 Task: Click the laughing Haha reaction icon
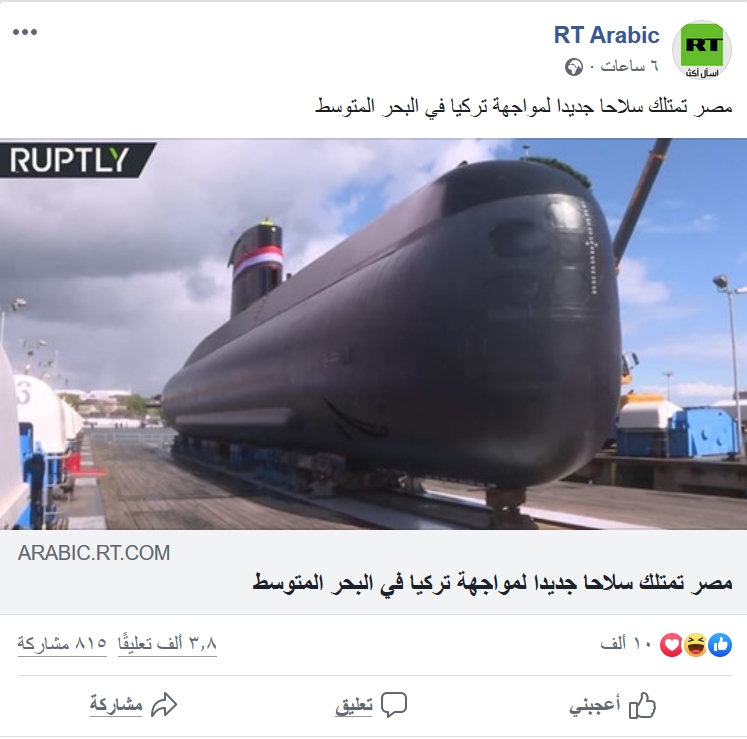coord(696,645)
